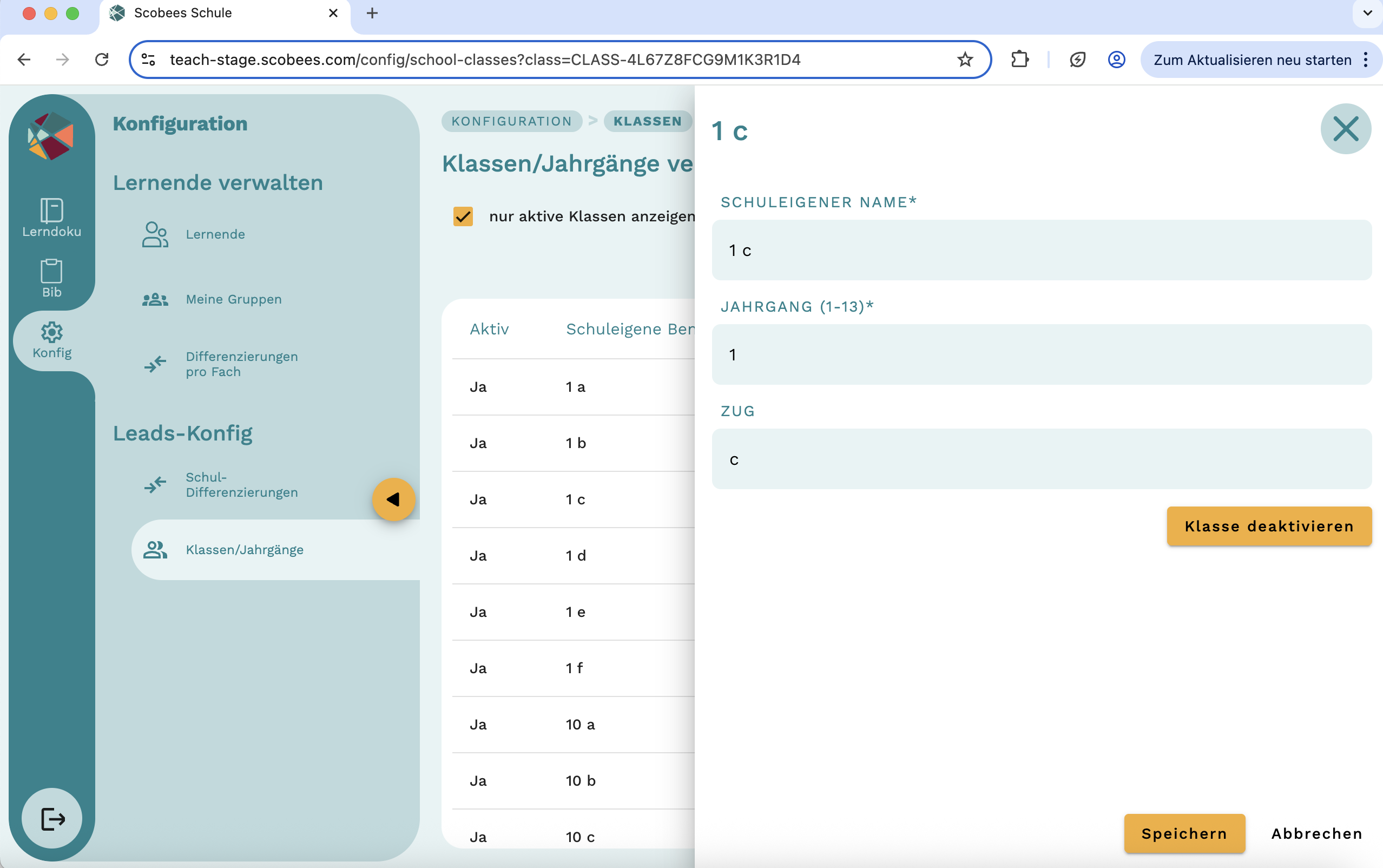Open the Lerndoku section in sidebar
The image size is (1383, 868).
pos(51,218)
